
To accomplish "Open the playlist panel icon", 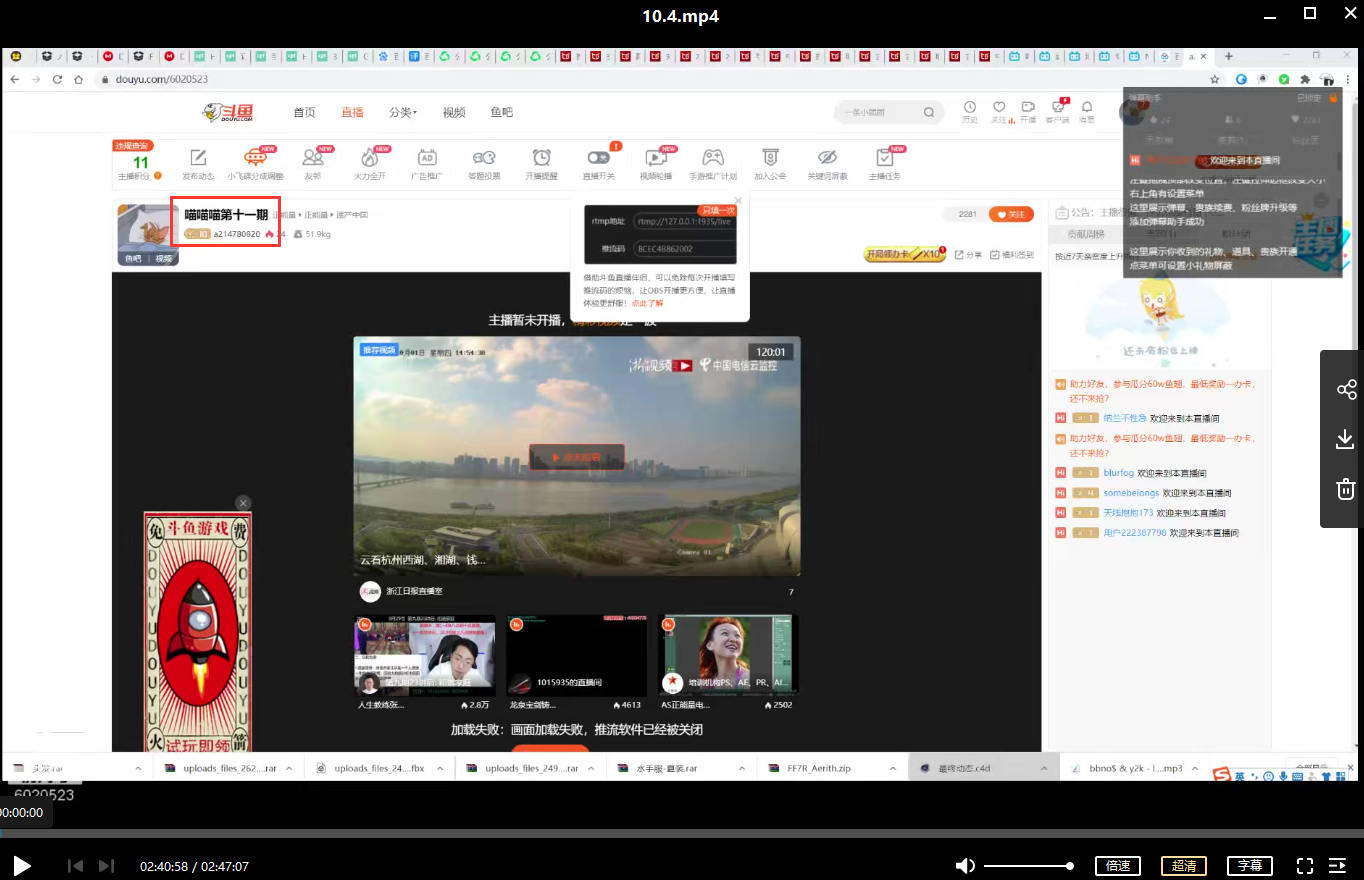I will coord(1337,866).
